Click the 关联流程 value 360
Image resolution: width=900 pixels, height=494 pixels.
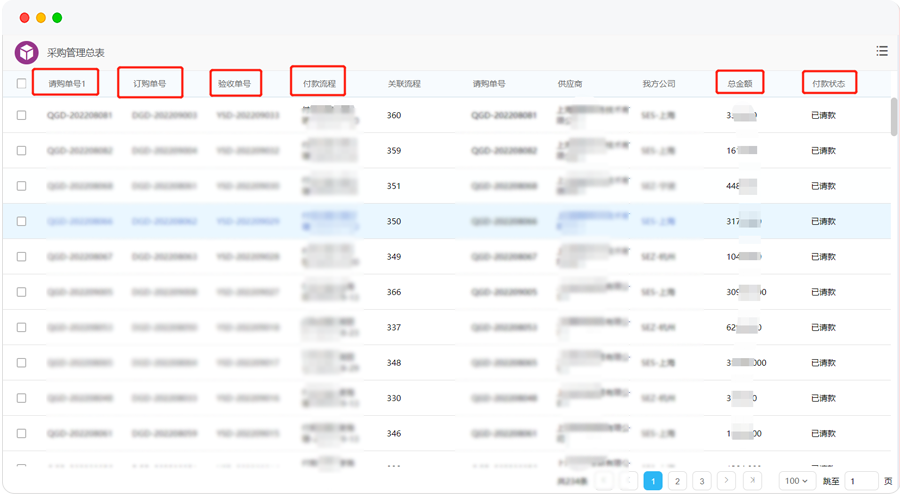pyautogui.click(x=394, y=115)
